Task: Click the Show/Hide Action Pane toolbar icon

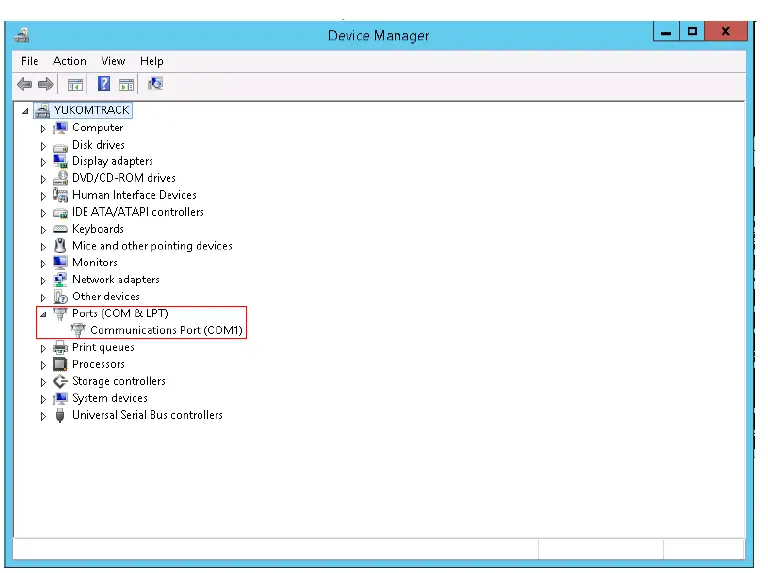Action: click(x=126, y=85)
